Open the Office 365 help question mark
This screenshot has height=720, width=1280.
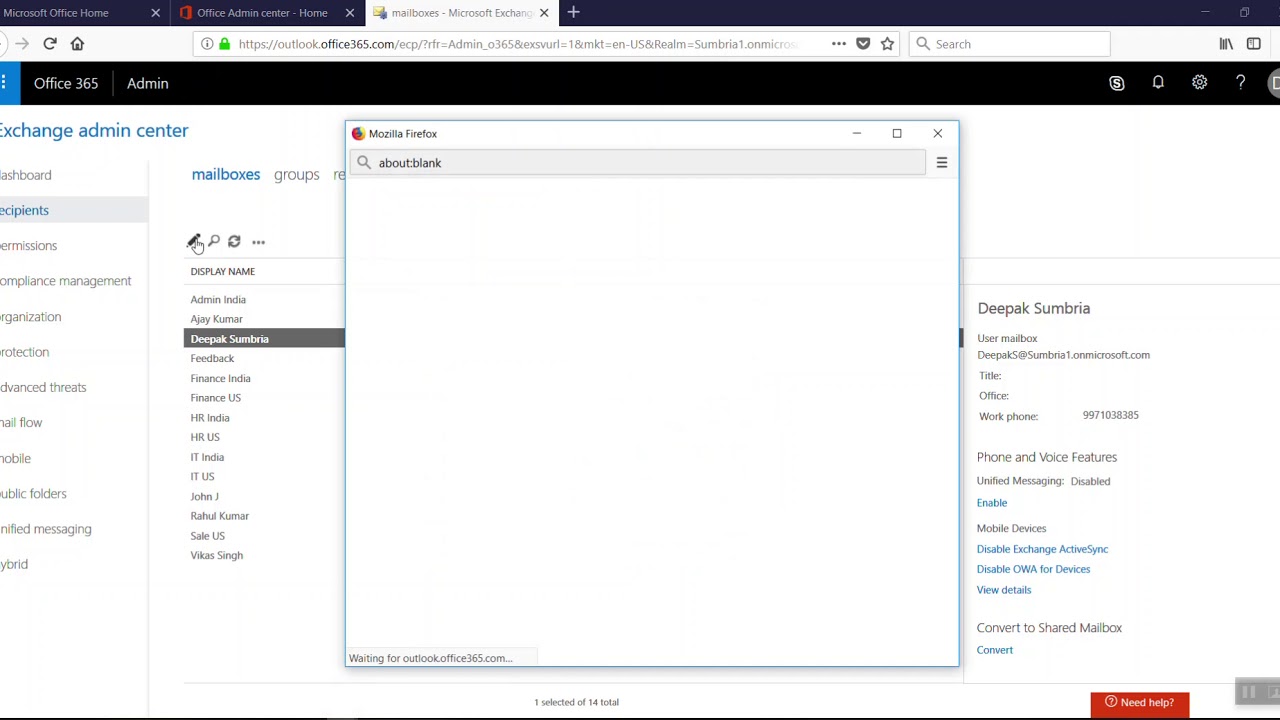(1241, 83)
